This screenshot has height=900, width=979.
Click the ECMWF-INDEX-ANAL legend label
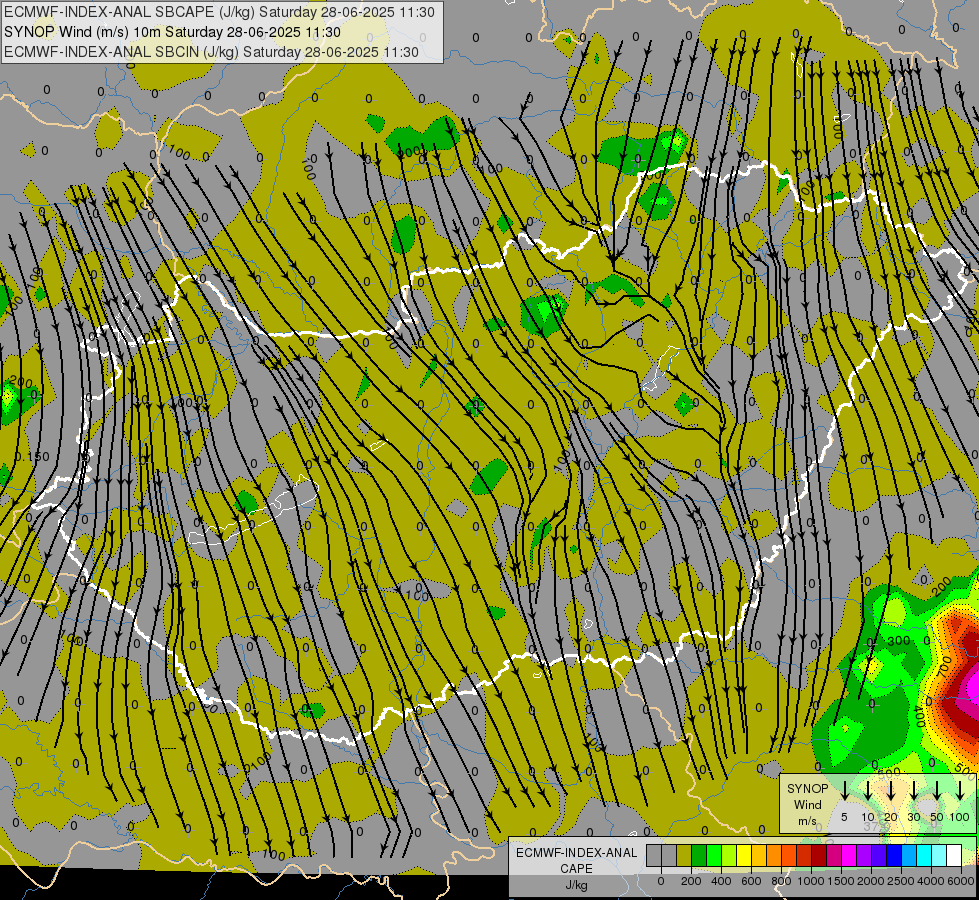pyautogui.click(x=576, y=853)
